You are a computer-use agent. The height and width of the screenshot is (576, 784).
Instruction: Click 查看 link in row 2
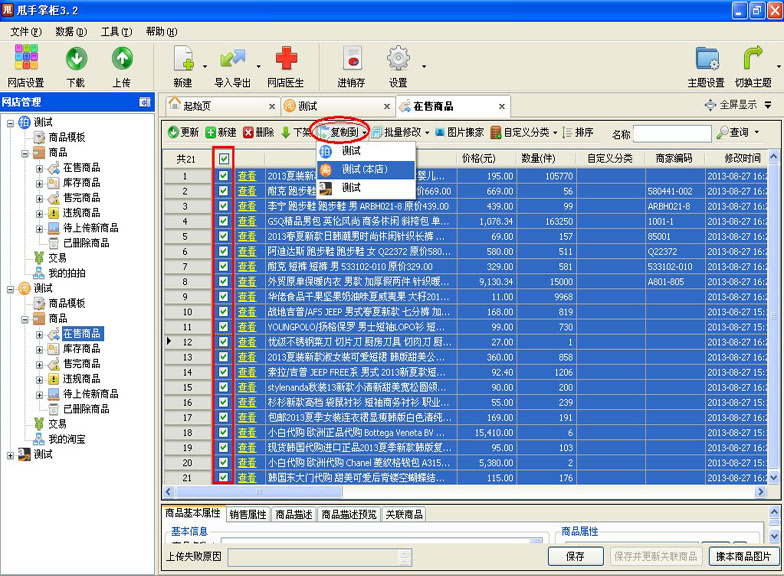click(247, 191)
